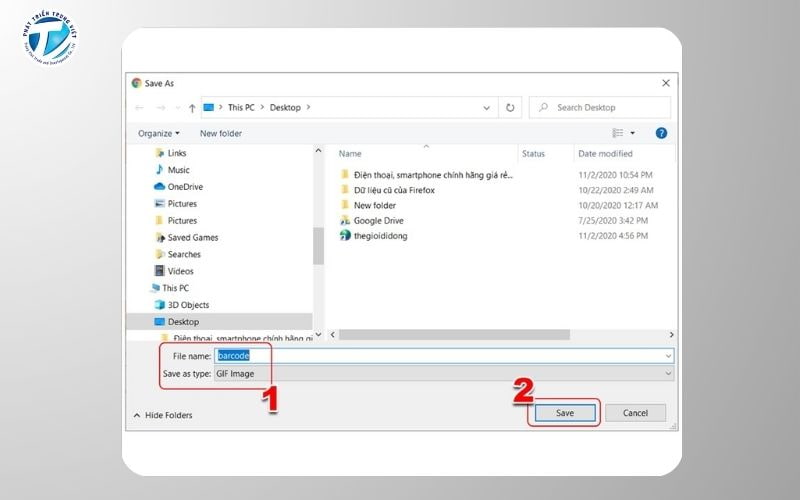Sort files by Name column header
800x500 pixels.
tap(350, 154)
